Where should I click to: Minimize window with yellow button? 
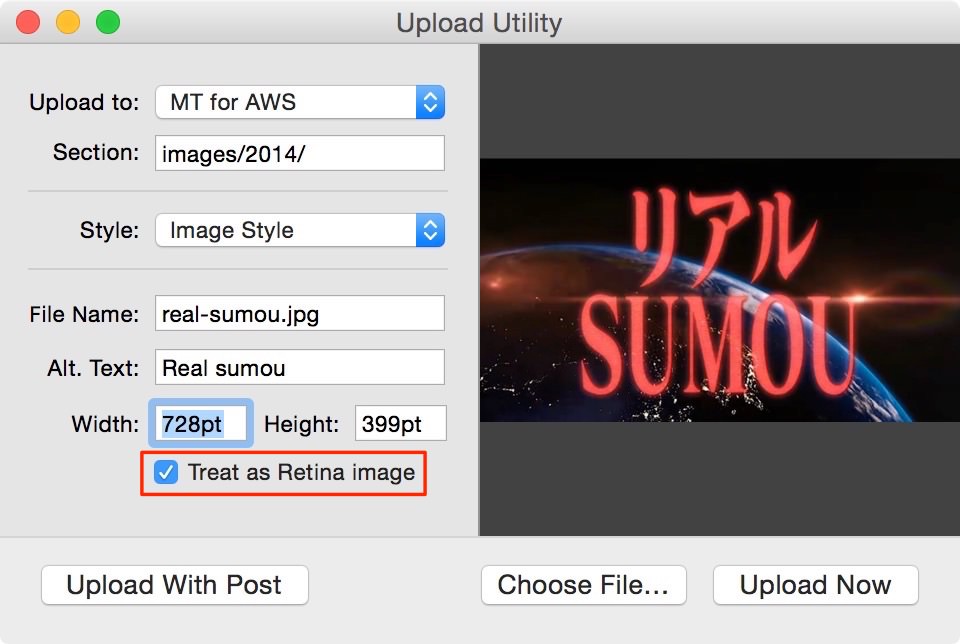tap(68, 22)
